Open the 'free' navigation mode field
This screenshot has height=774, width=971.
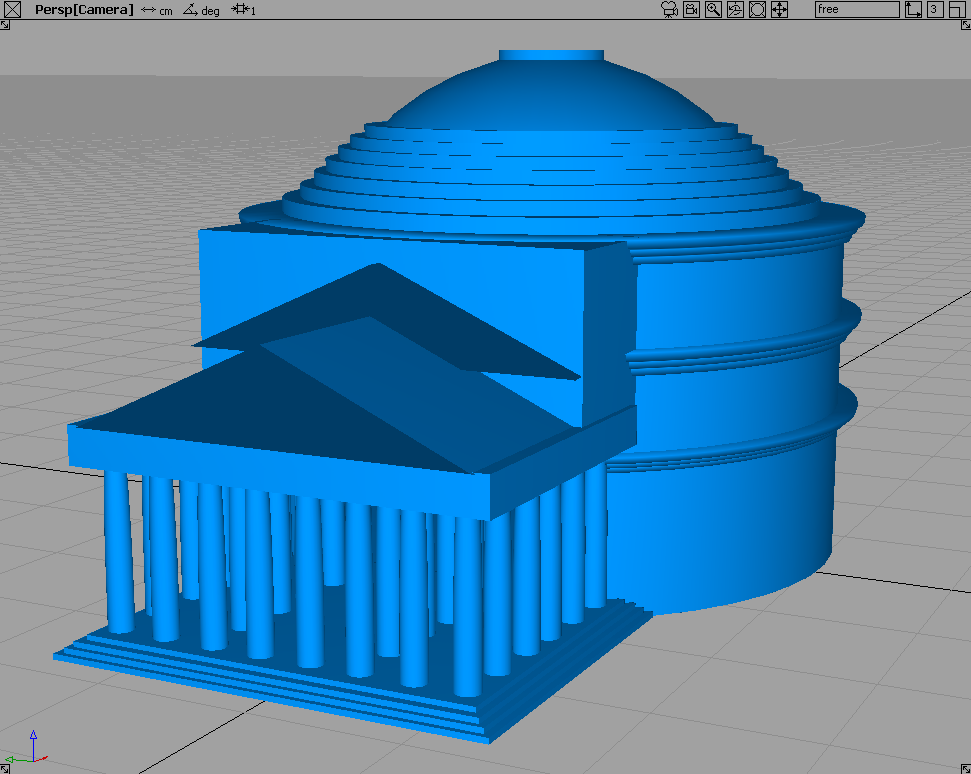pyautogui.click(x=856, y=10)
